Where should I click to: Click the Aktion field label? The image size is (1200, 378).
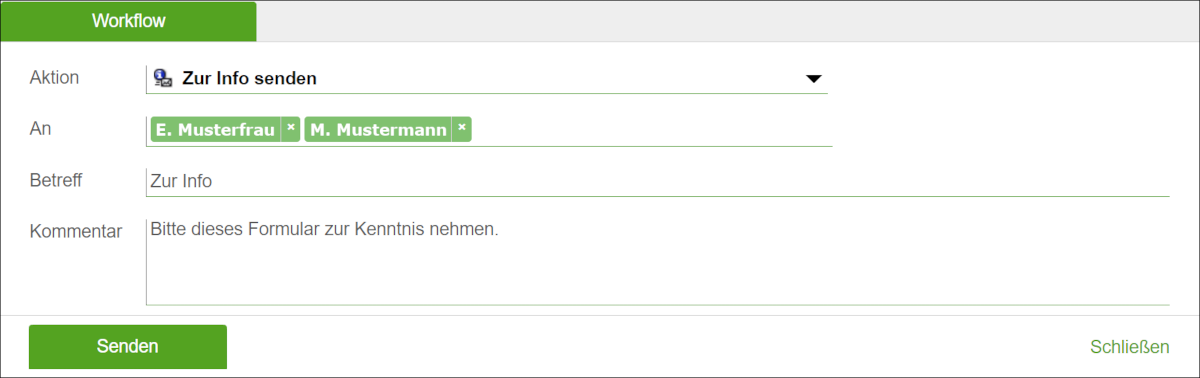[x=55, y=77]
